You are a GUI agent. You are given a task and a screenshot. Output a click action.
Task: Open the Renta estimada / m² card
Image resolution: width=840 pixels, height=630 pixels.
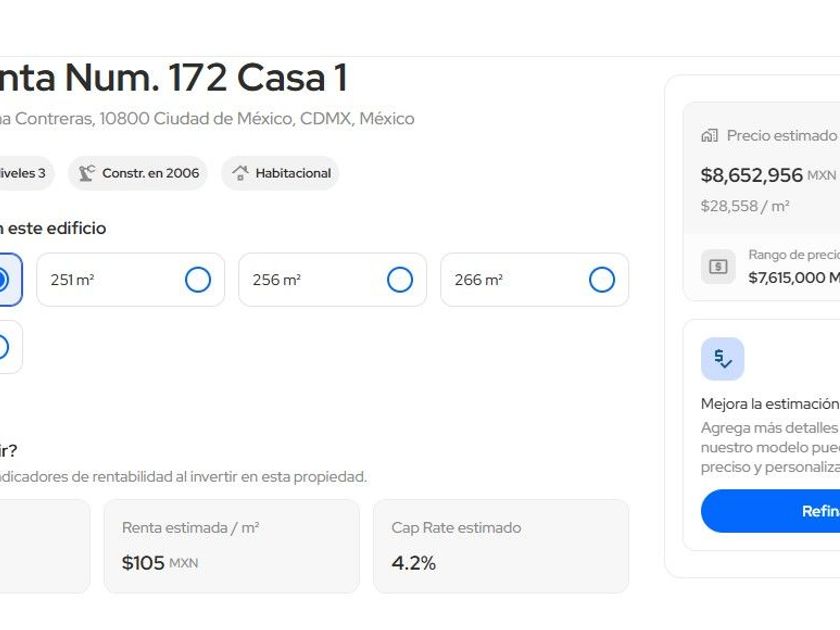pos(231,546)
